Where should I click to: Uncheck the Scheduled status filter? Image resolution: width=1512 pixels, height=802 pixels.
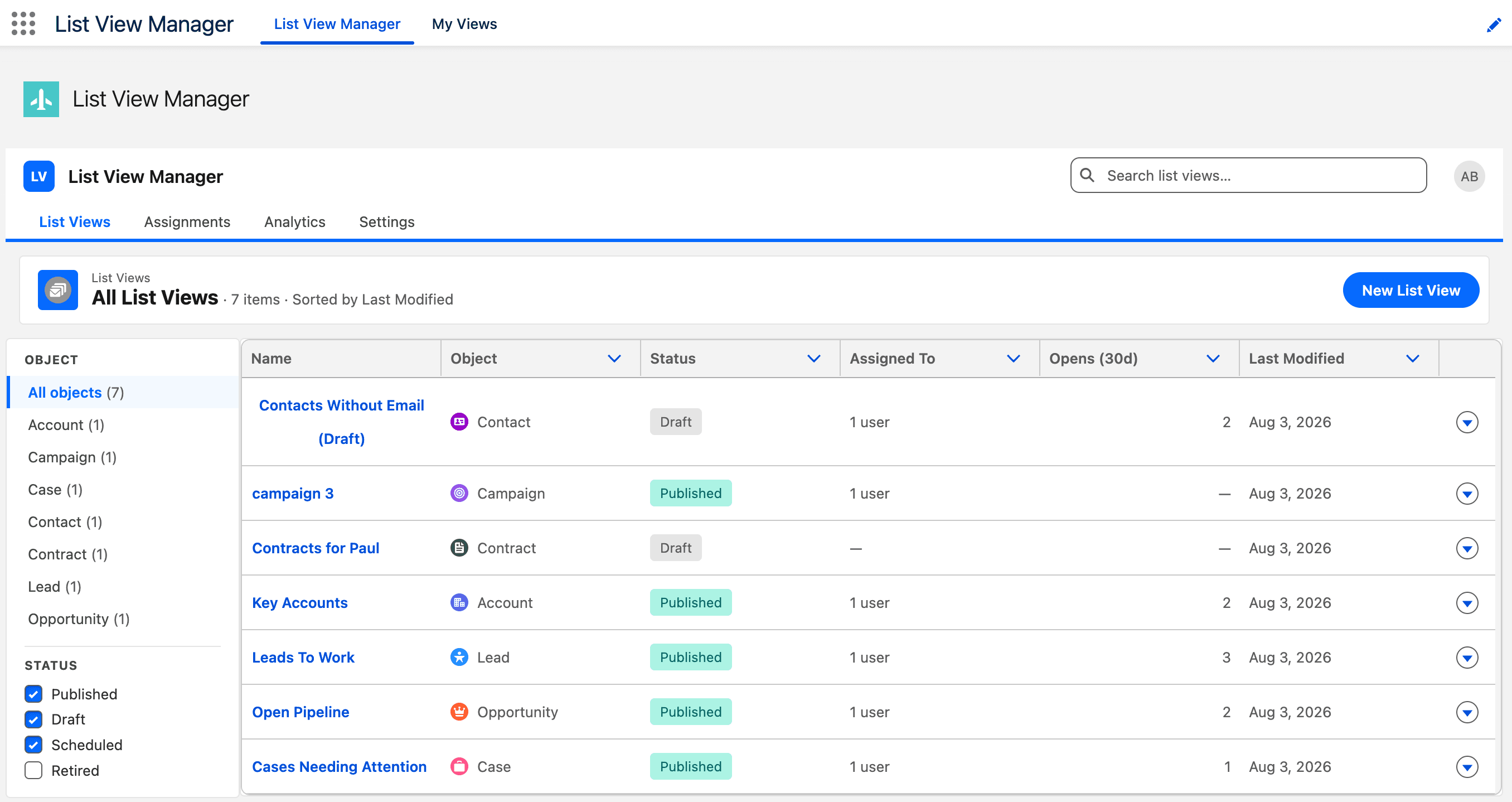[33, 745]
